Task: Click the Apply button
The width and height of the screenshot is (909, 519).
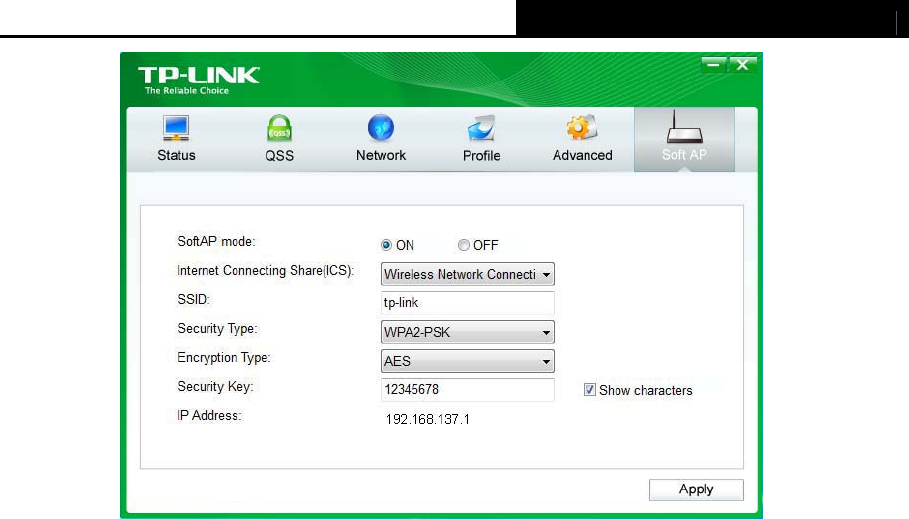Action: pos(696,489)
